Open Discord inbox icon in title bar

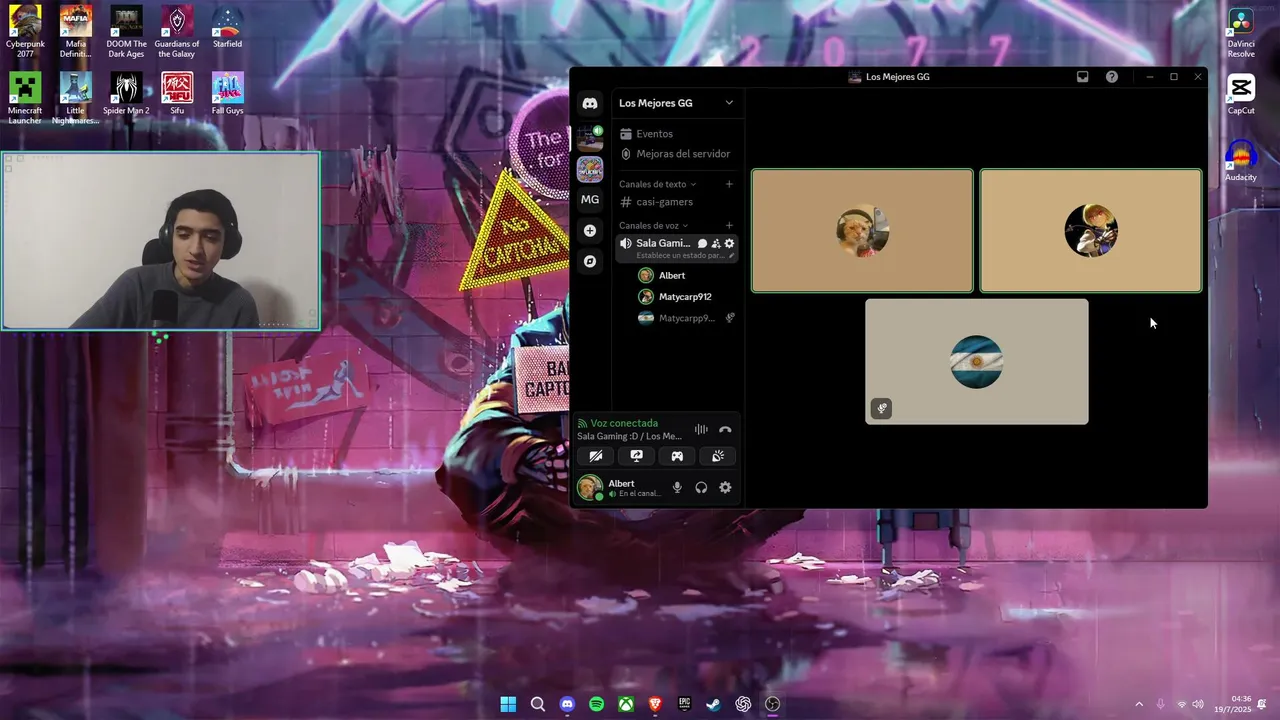(x=1082, y=77)
